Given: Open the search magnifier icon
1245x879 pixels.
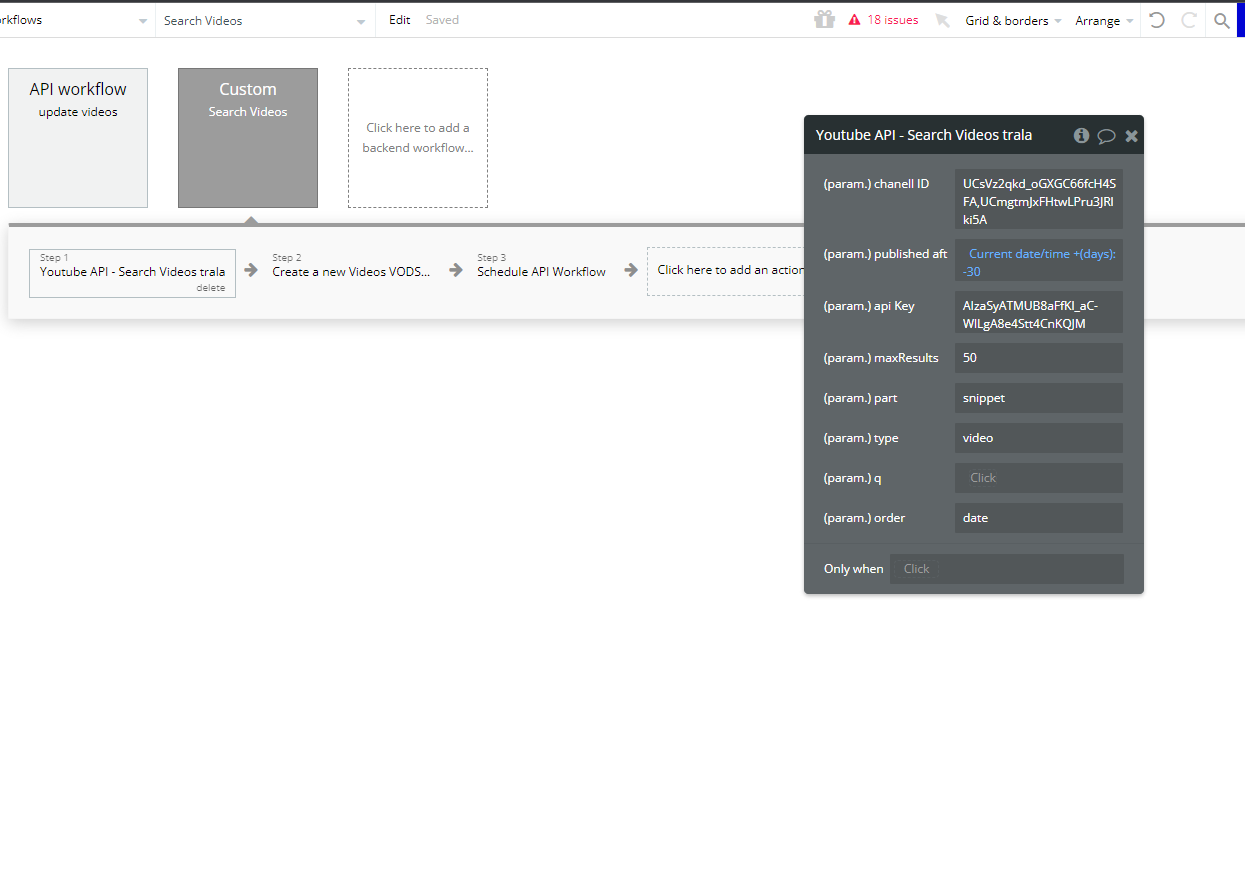Looking at the screenshot, I should pyautogui.click(x=1221, y=20).
